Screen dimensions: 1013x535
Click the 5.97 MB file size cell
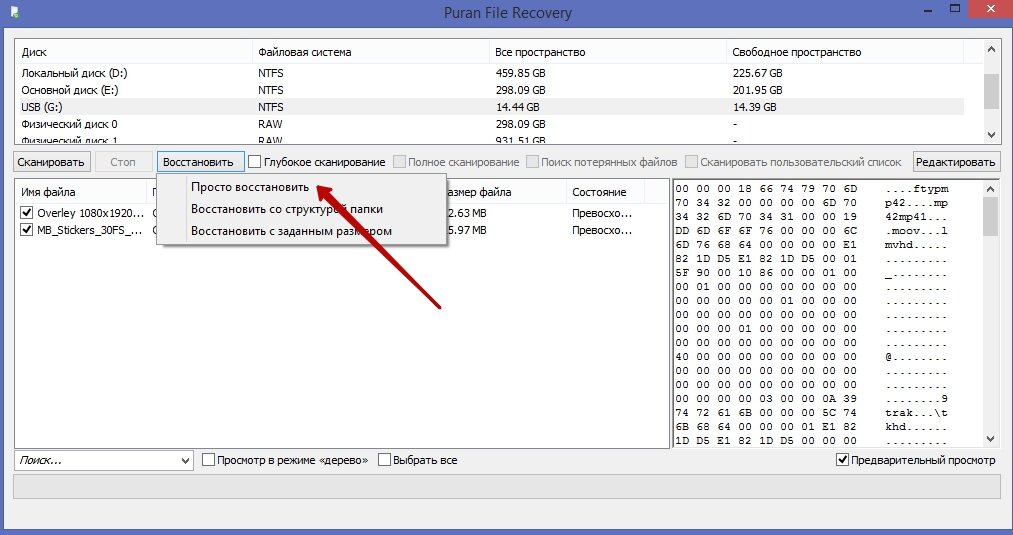(x=467, y=230)
